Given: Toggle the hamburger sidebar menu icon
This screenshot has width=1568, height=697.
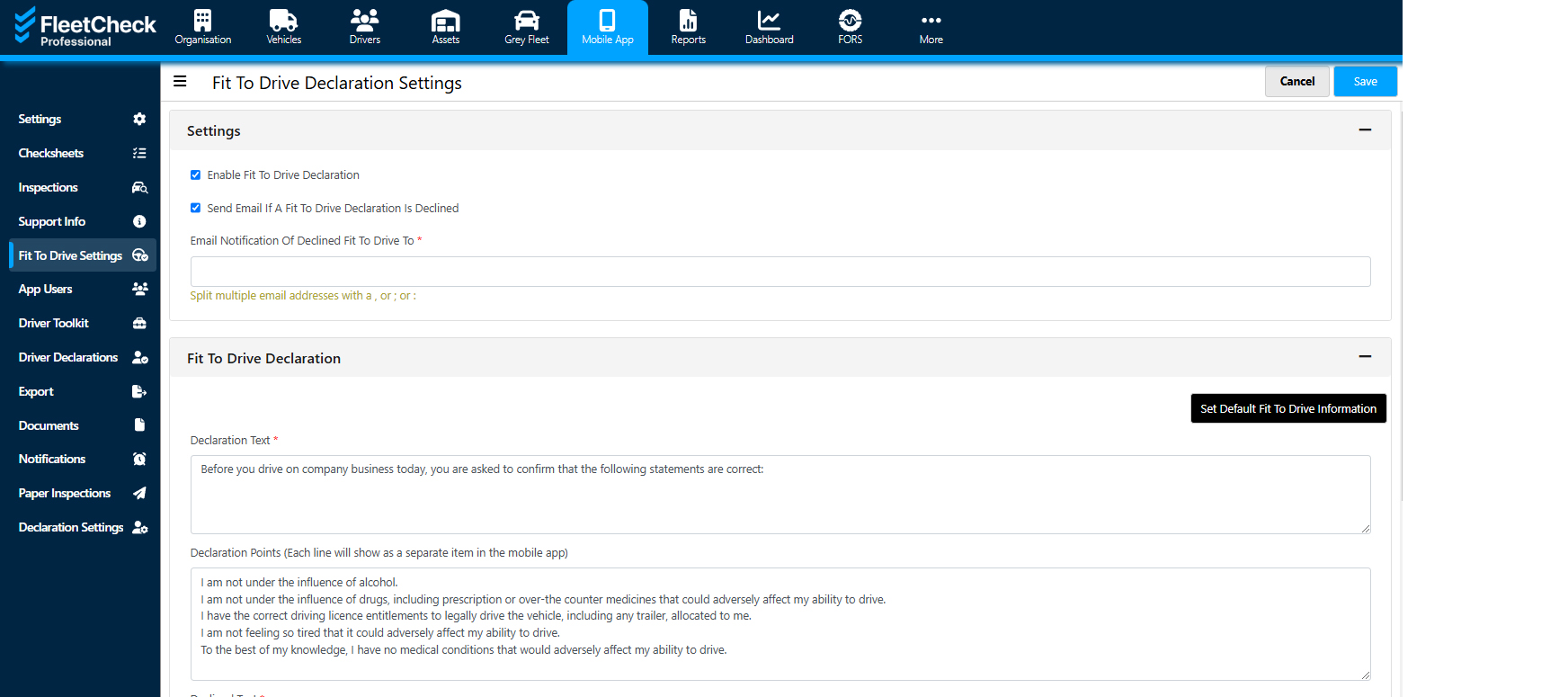Looking at the screenshot, I should click(x=180, y=82).
